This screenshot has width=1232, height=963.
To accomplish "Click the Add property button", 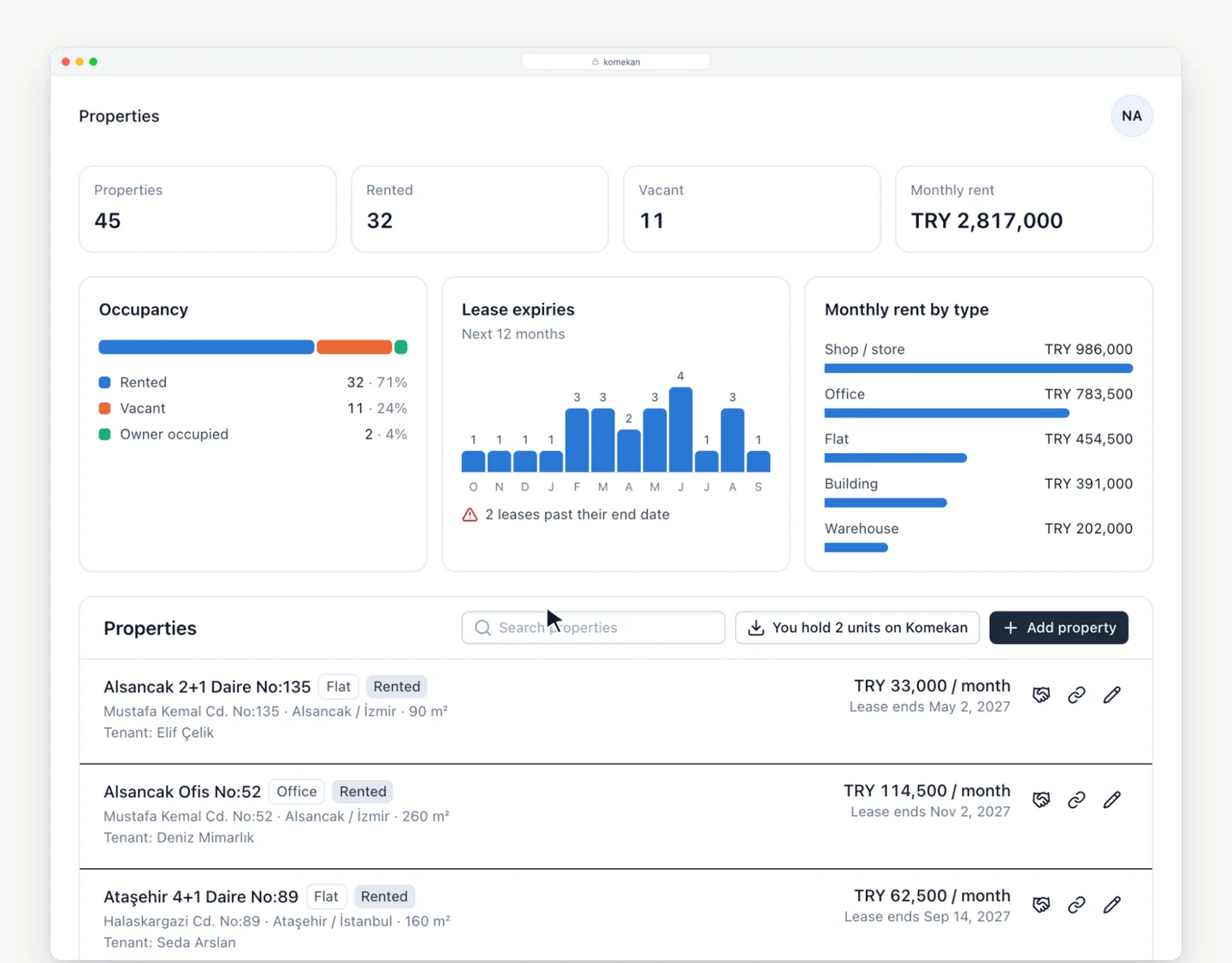I will coord(1058,628).
